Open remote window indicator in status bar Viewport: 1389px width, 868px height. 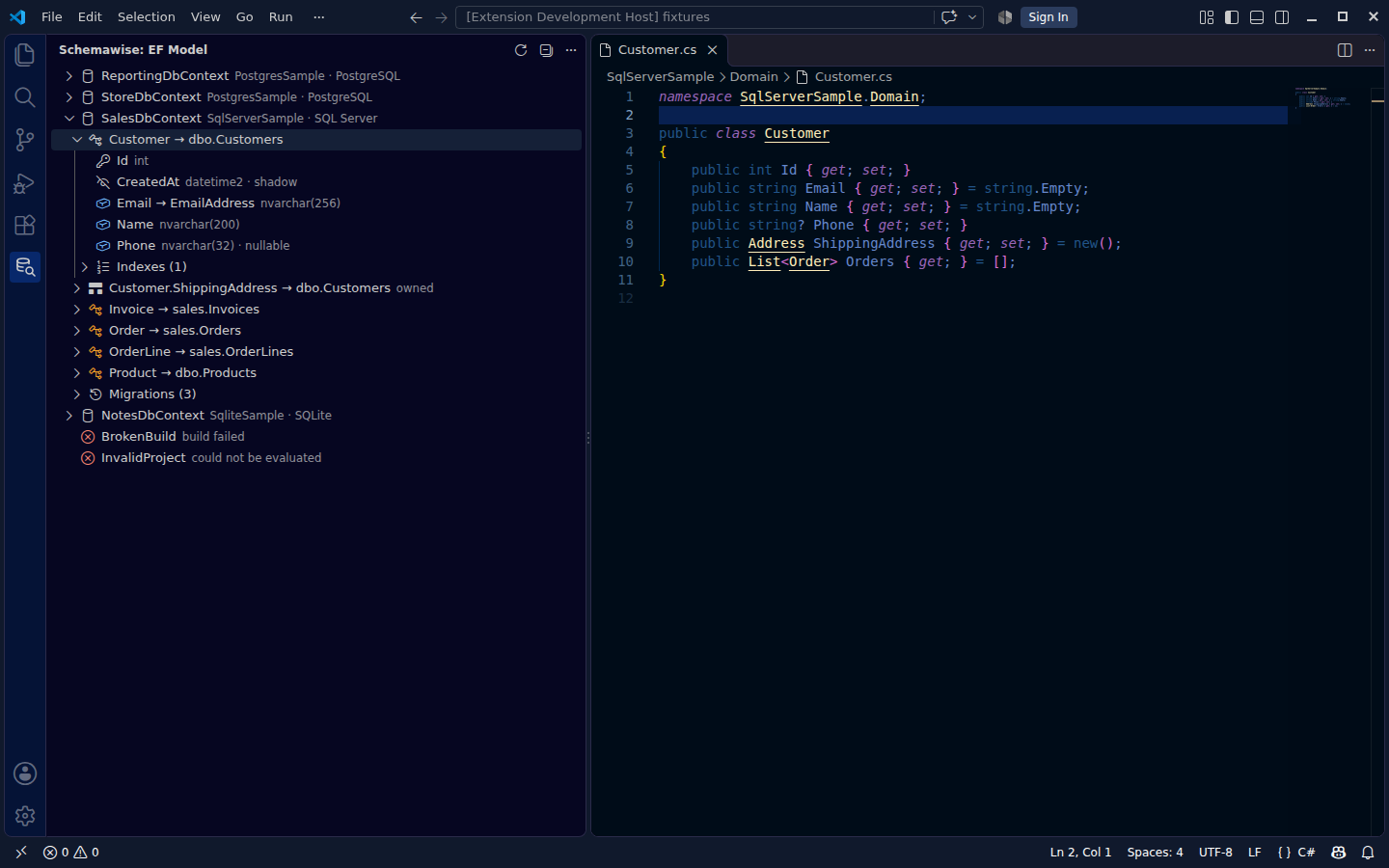(x=21, y=853)
